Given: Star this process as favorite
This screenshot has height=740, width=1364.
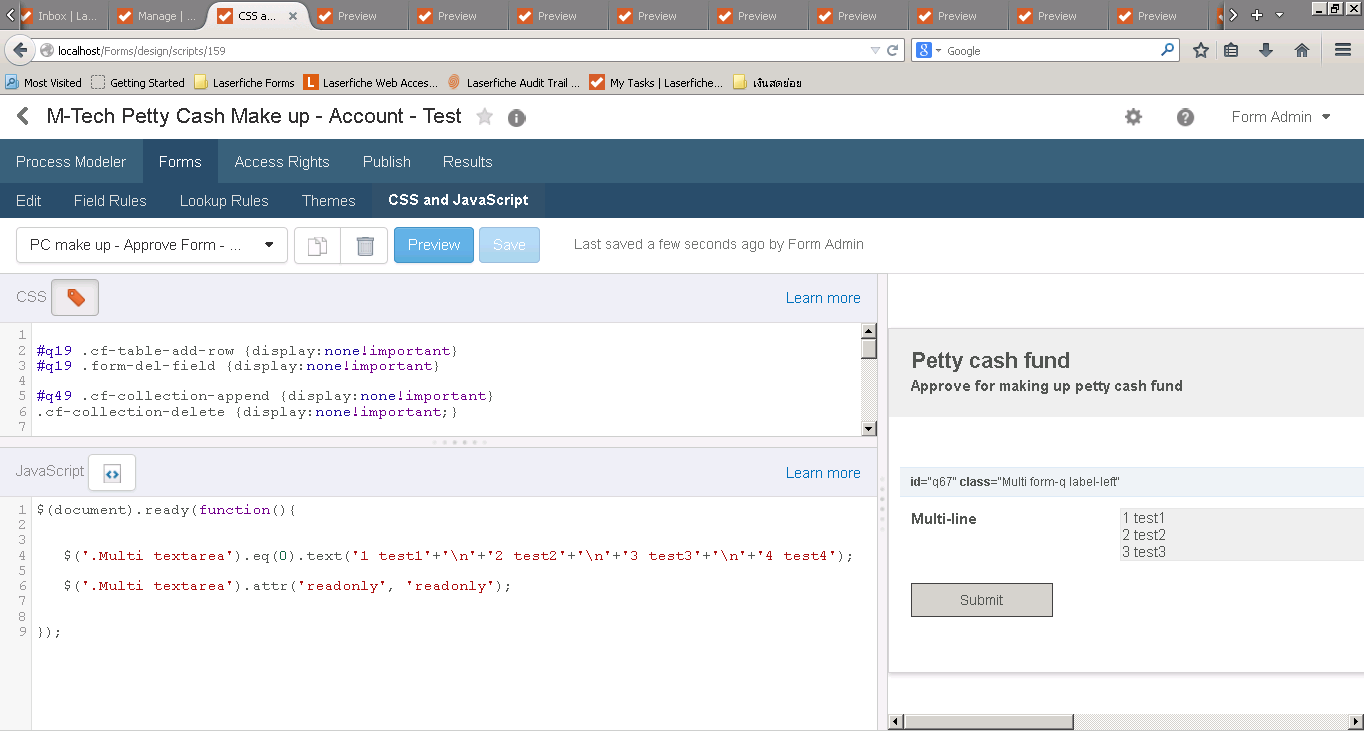Looking at the screenshot, I should (x=485, y=117).
